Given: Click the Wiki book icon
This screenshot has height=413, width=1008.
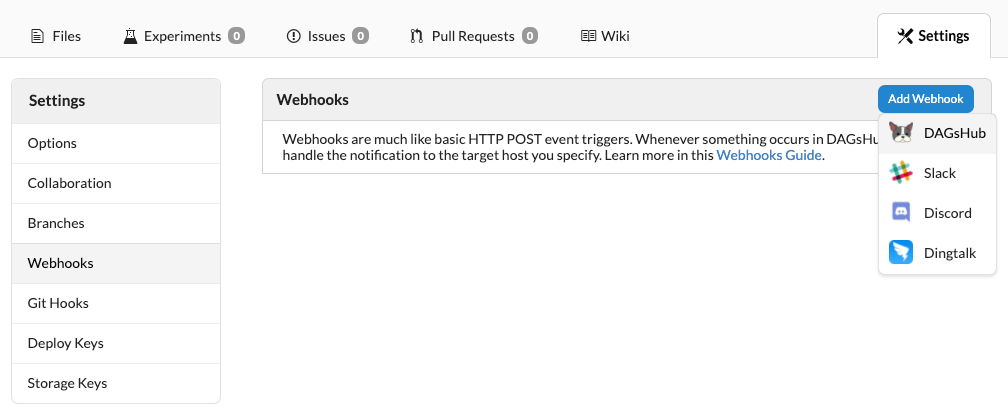Looking at the screenshot, I should (x=588, y=36).
